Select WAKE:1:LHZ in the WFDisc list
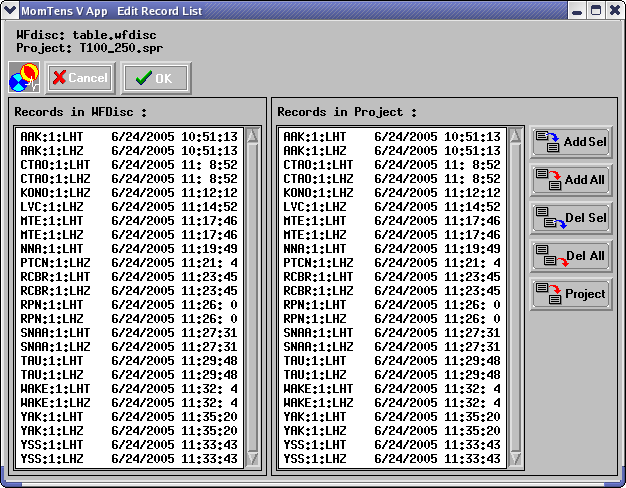Viewport: 626px width, 488px height. (129, 403)
